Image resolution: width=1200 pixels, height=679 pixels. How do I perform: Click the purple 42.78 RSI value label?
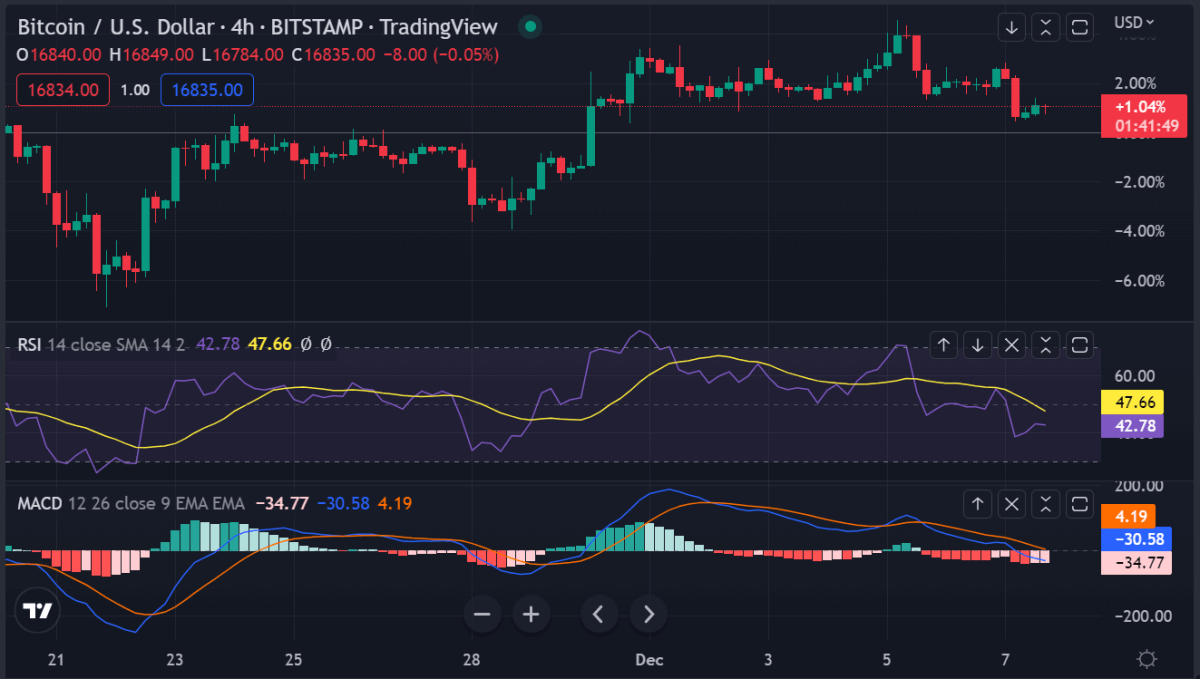tap(1130, 426)
